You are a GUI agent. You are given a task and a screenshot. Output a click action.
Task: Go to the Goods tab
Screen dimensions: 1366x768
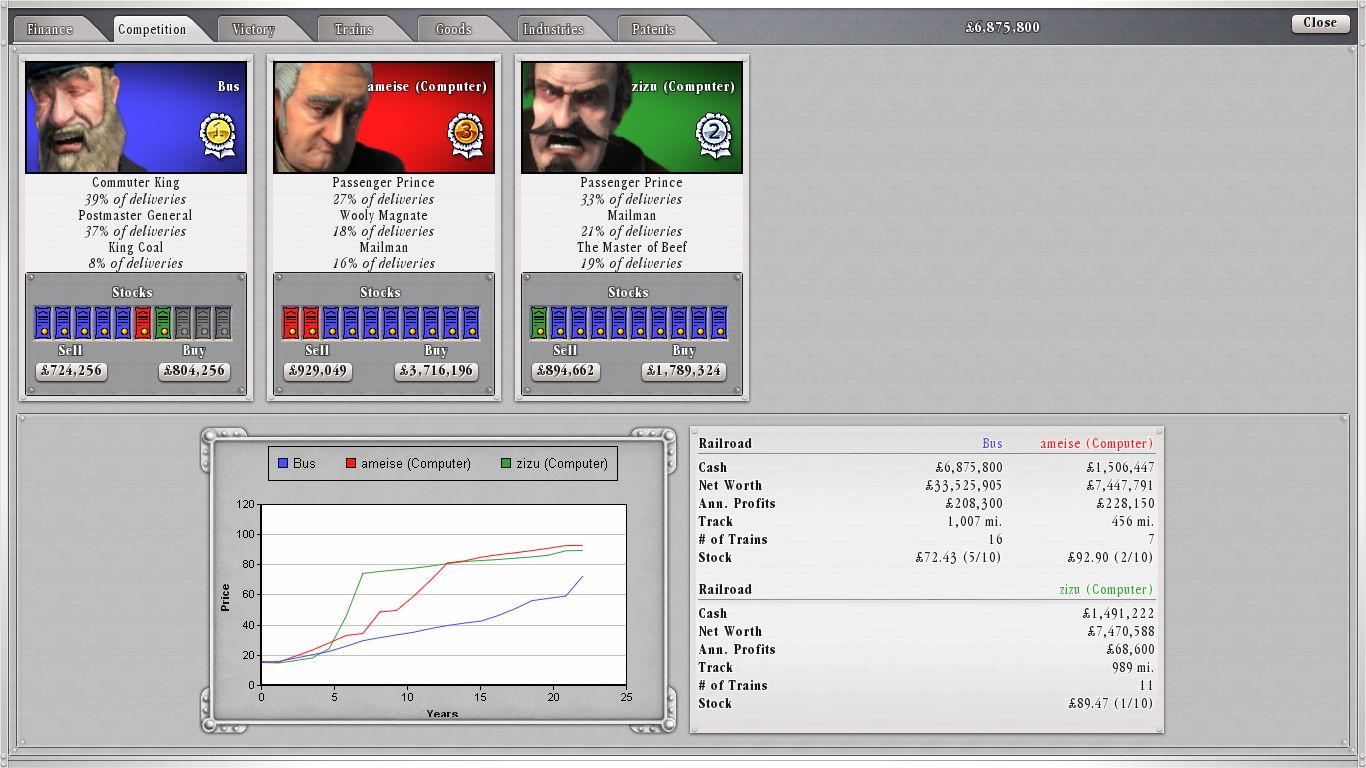[x=456, y=29]
